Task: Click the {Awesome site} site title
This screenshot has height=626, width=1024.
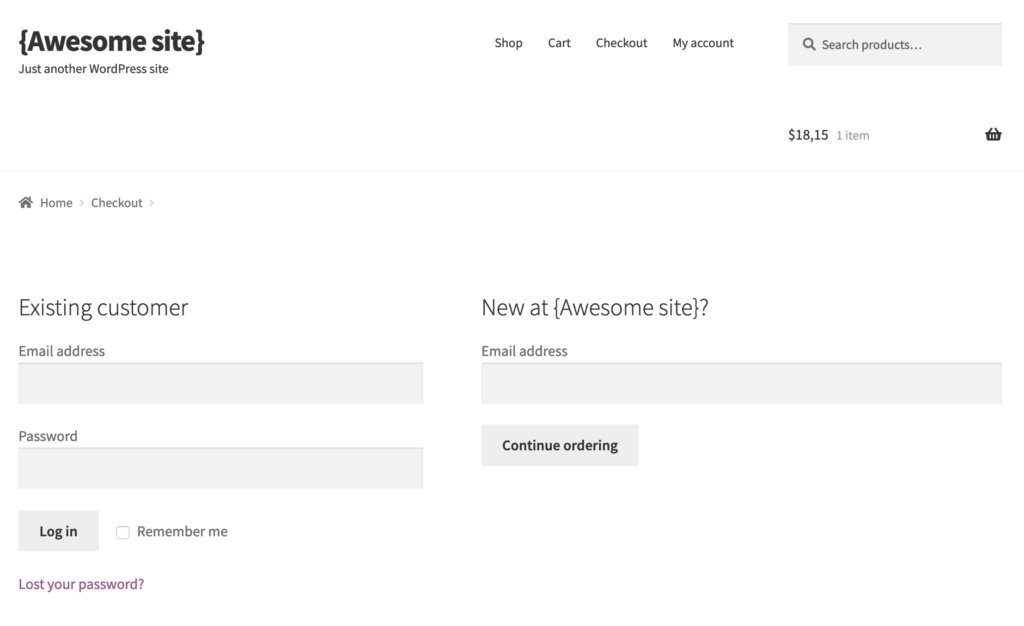Action: tap(111, 41)
